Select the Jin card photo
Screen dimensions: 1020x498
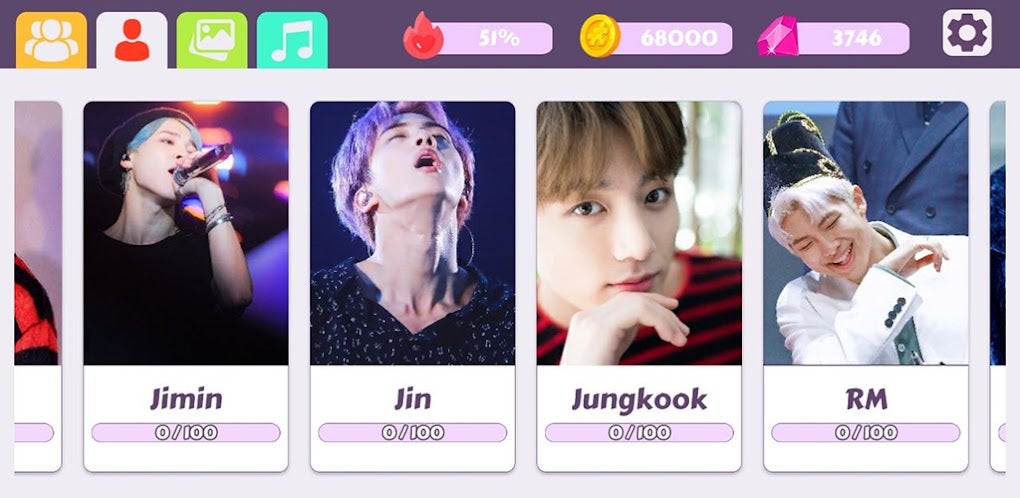pyautogui.click(x=412, y=233)
